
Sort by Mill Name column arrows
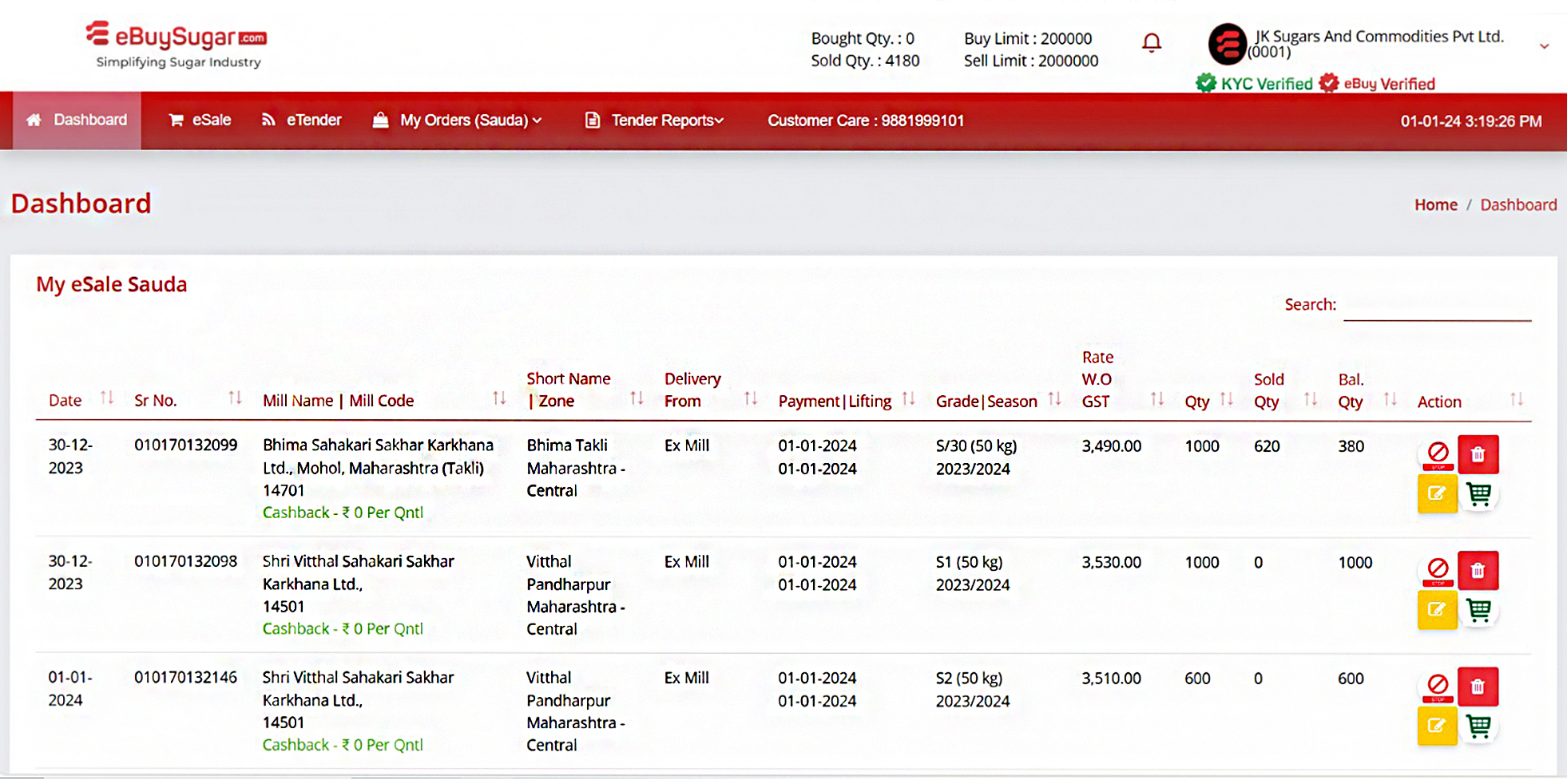pyautogui.click(x=499, y=398)
